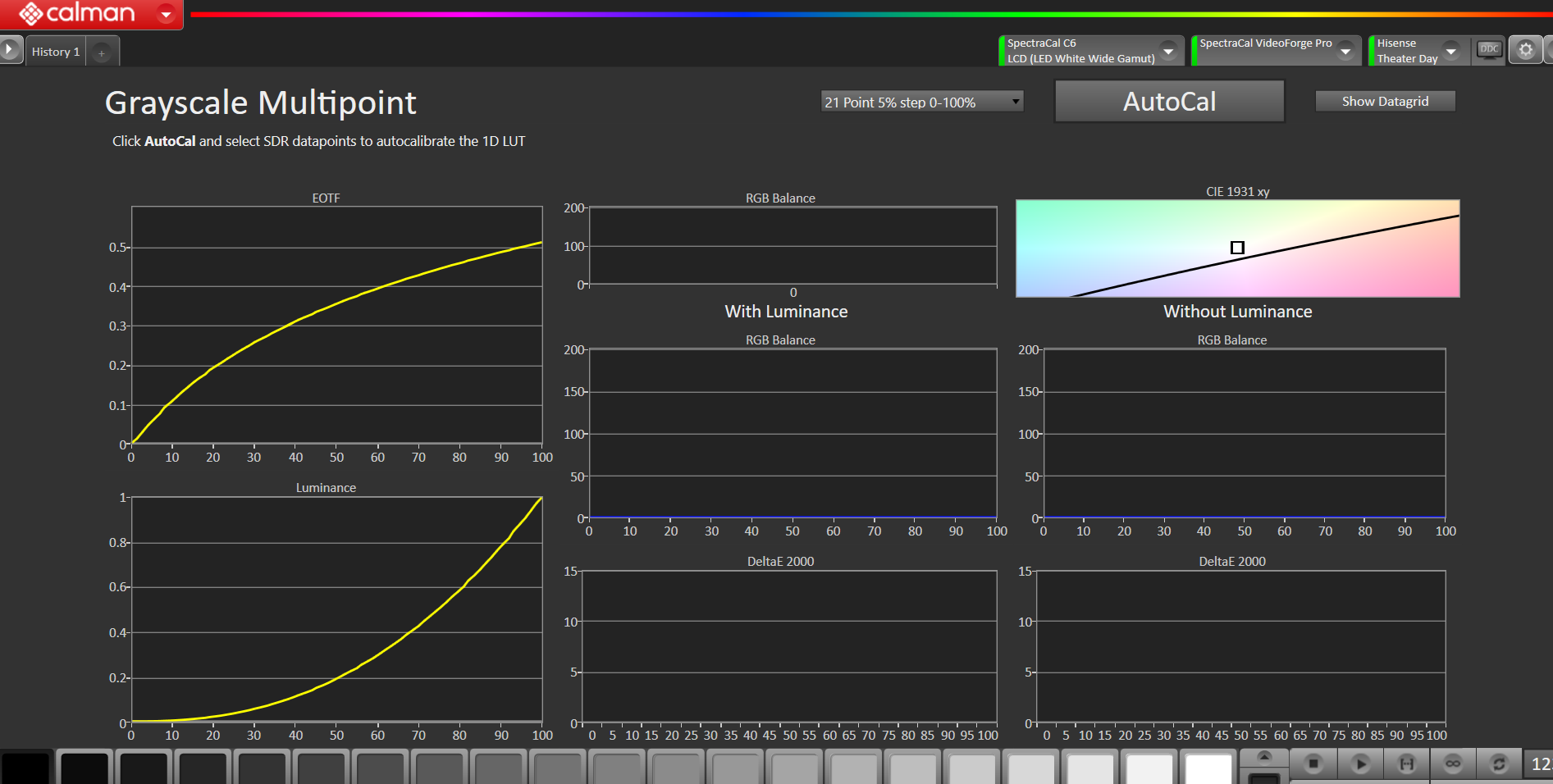Click the CIE 1931 xy chart target square
The height and width of the screenshot is (784, 1553).
[x=1237, y=248]
